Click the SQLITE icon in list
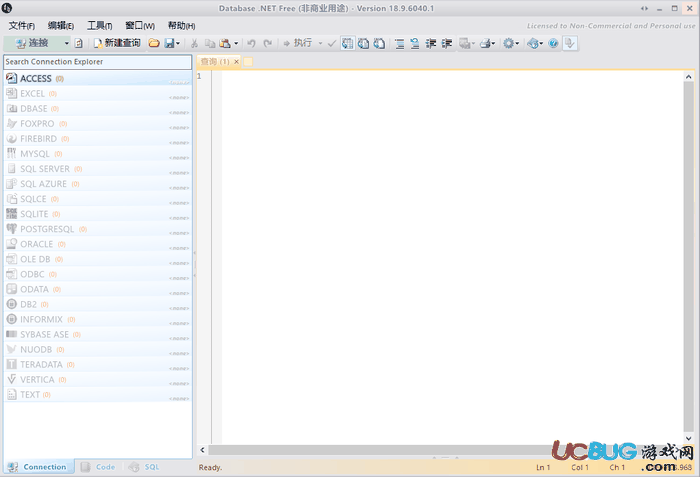700x477 pixels. pyautogui.click(x=12, y=214)
